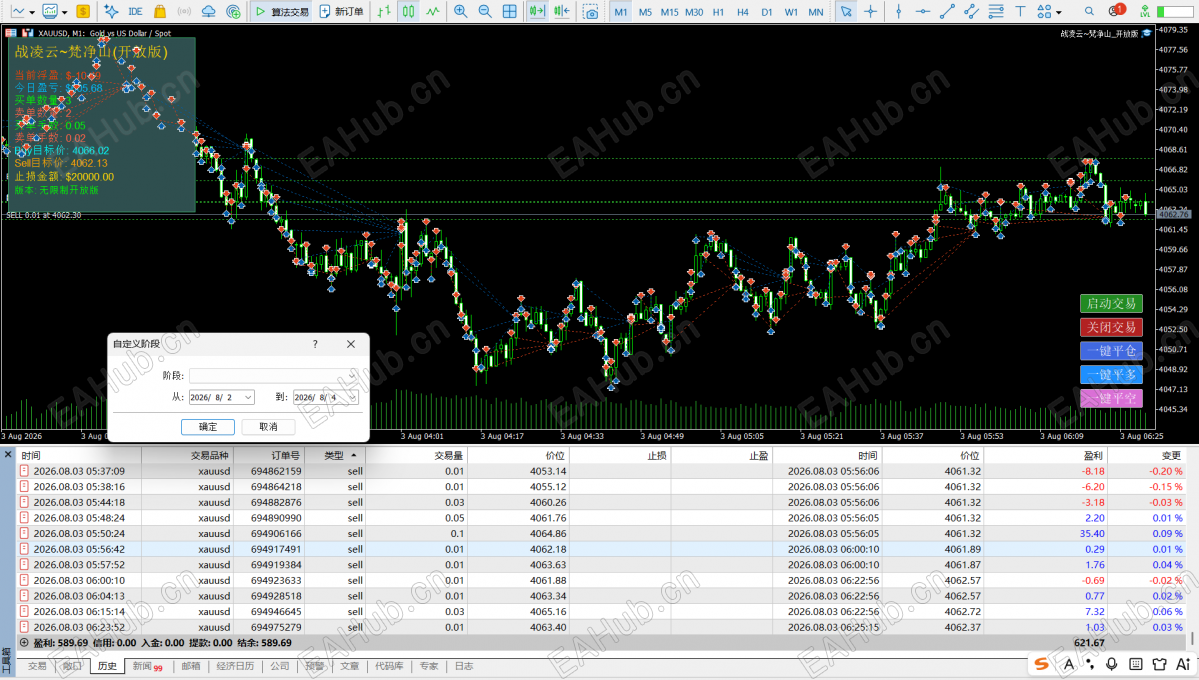The width and height of the screenshot is (1199, 680).
Task: Select the trendline drawing tool
Action: pyautogui.click(x=947, y=11)
